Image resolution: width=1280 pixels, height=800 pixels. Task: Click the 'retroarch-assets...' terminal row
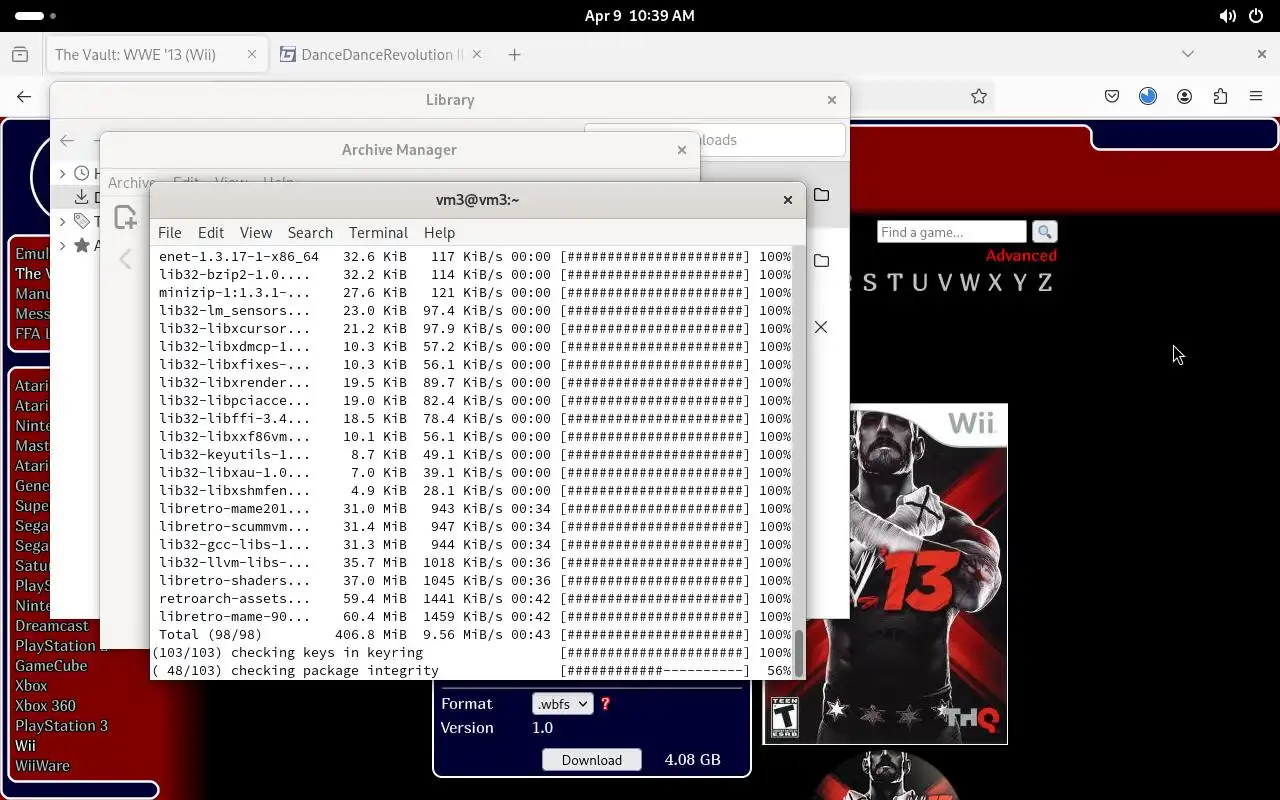click(474, 598)
